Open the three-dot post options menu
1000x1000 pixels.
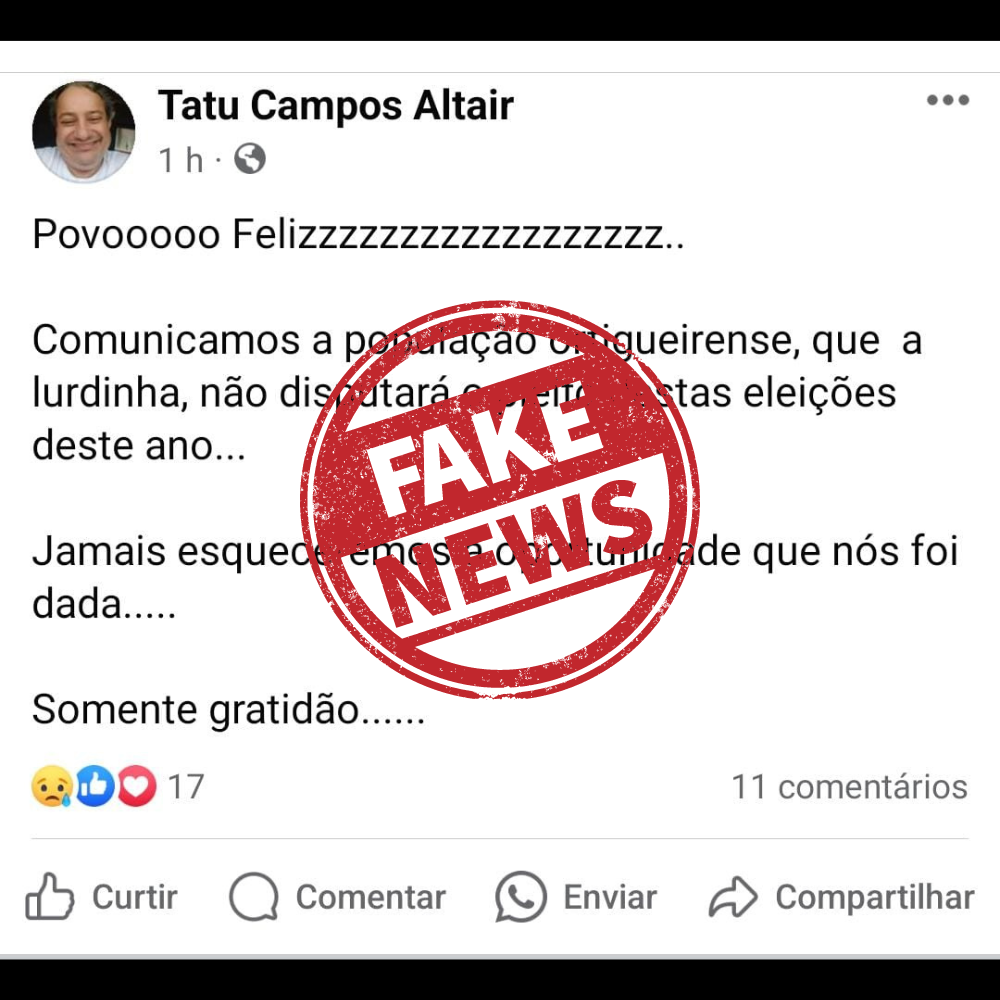click(948, 100)
